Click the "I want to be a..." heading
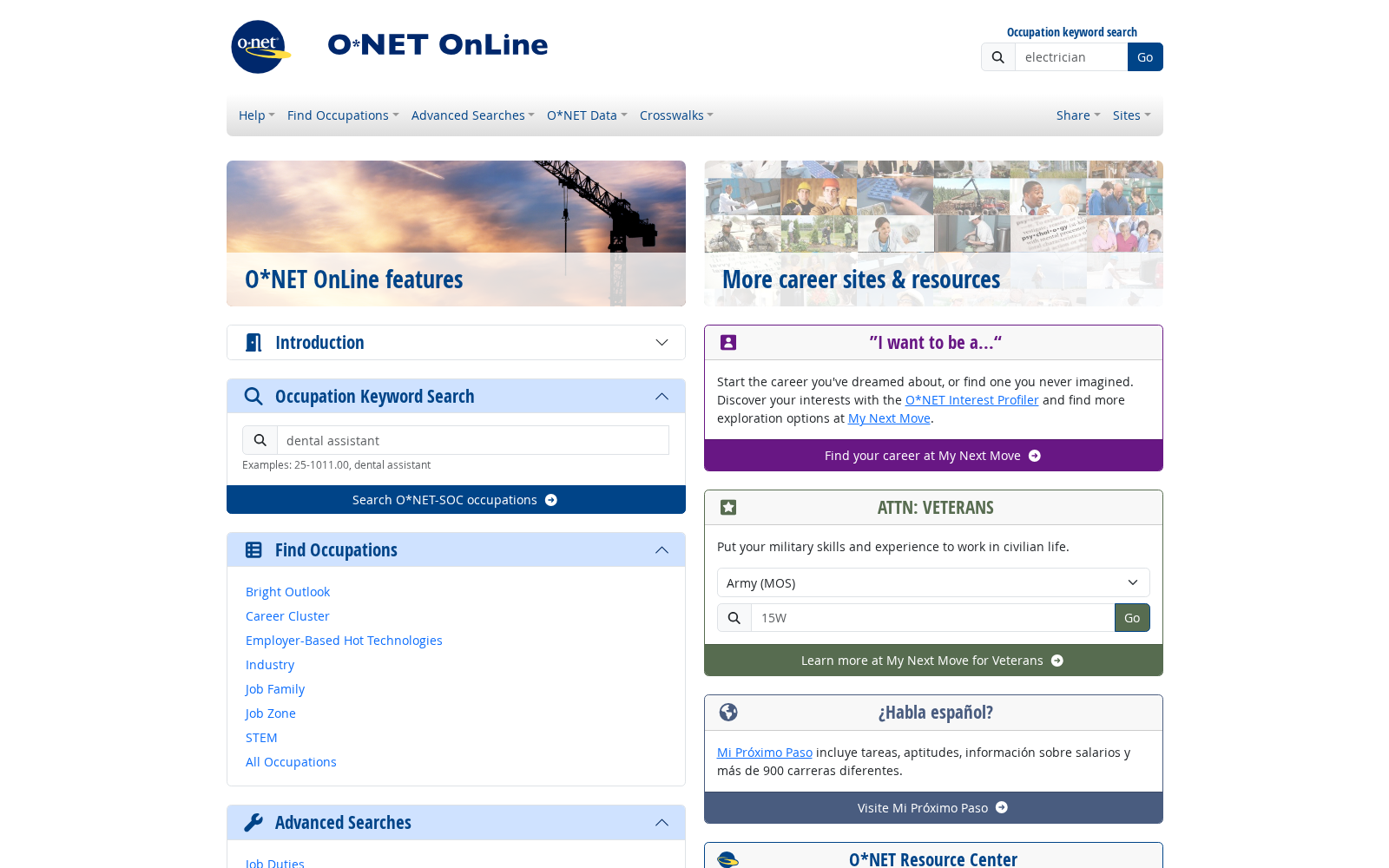The image size is (1389, 868). click(x=935, y=343)
